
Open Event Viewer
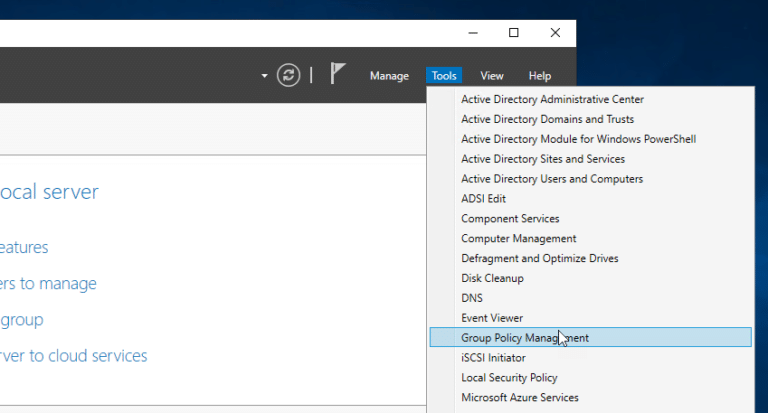coord(491,318)
